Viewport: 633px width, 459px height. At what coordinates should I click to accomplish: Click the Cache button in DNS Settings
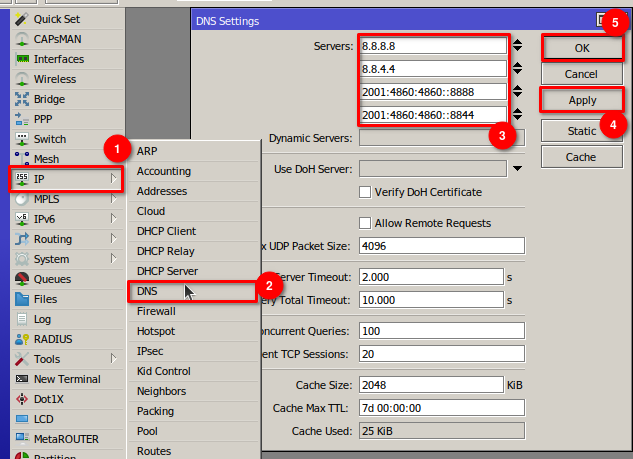(581, 157)
